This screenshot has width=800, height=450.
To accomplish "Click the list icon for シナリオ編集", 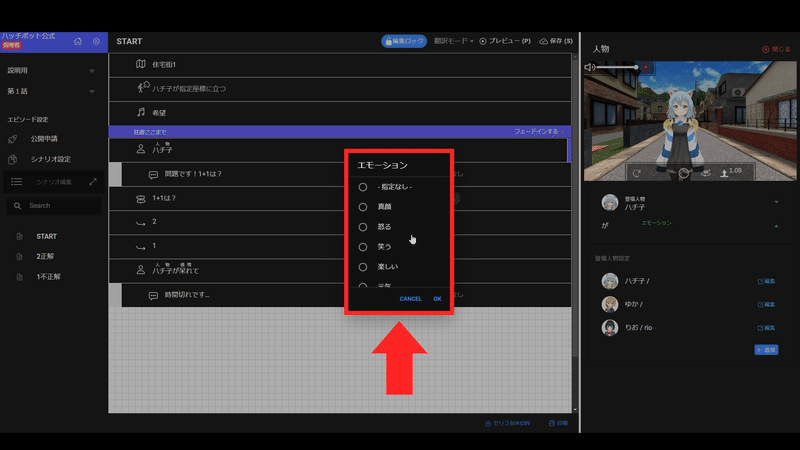I will point(17,182).
